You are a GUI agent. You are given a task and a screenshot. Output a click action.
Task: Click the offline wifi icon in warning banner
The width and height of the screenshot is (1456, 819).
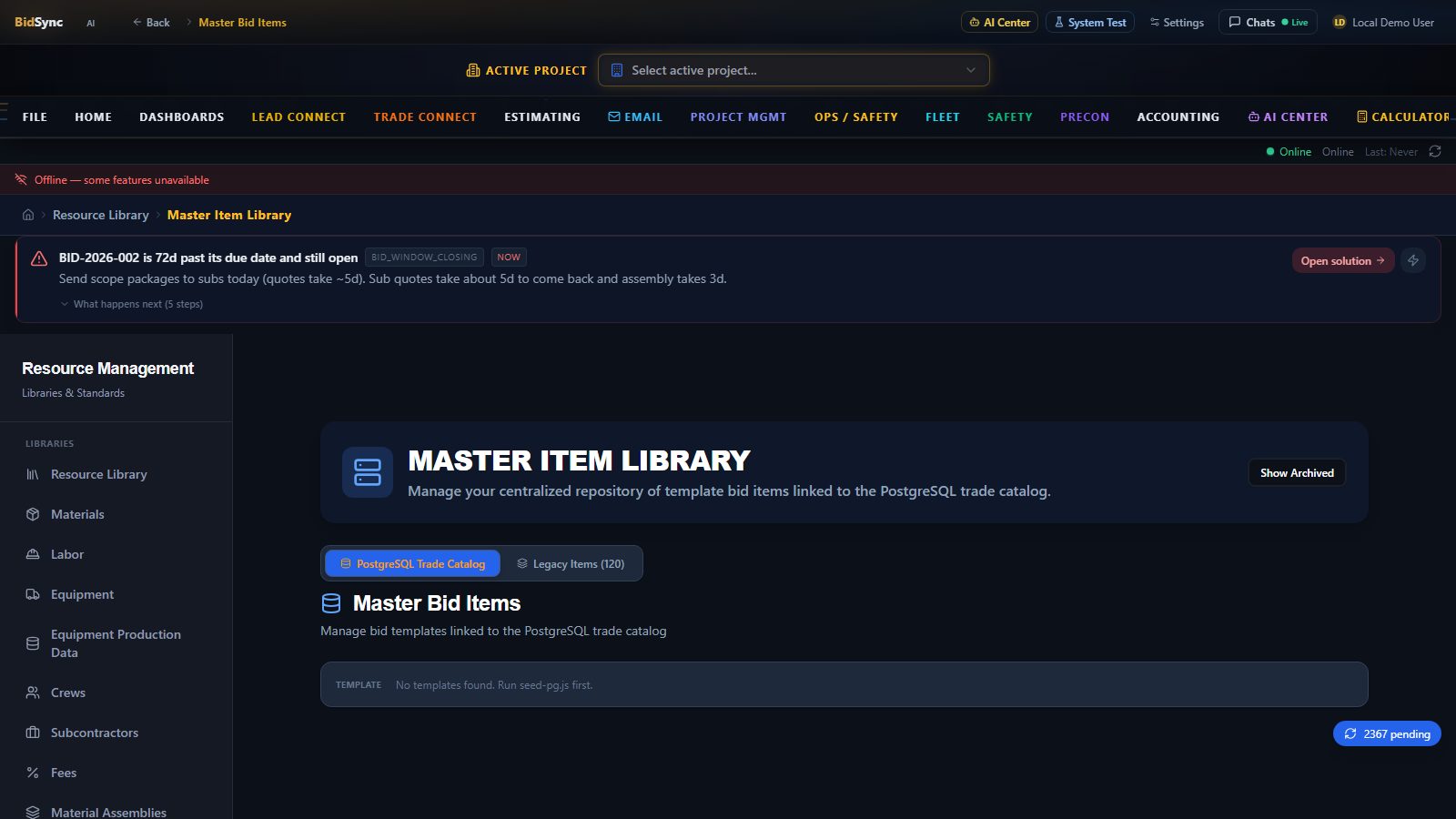click(x=21, y=179)
